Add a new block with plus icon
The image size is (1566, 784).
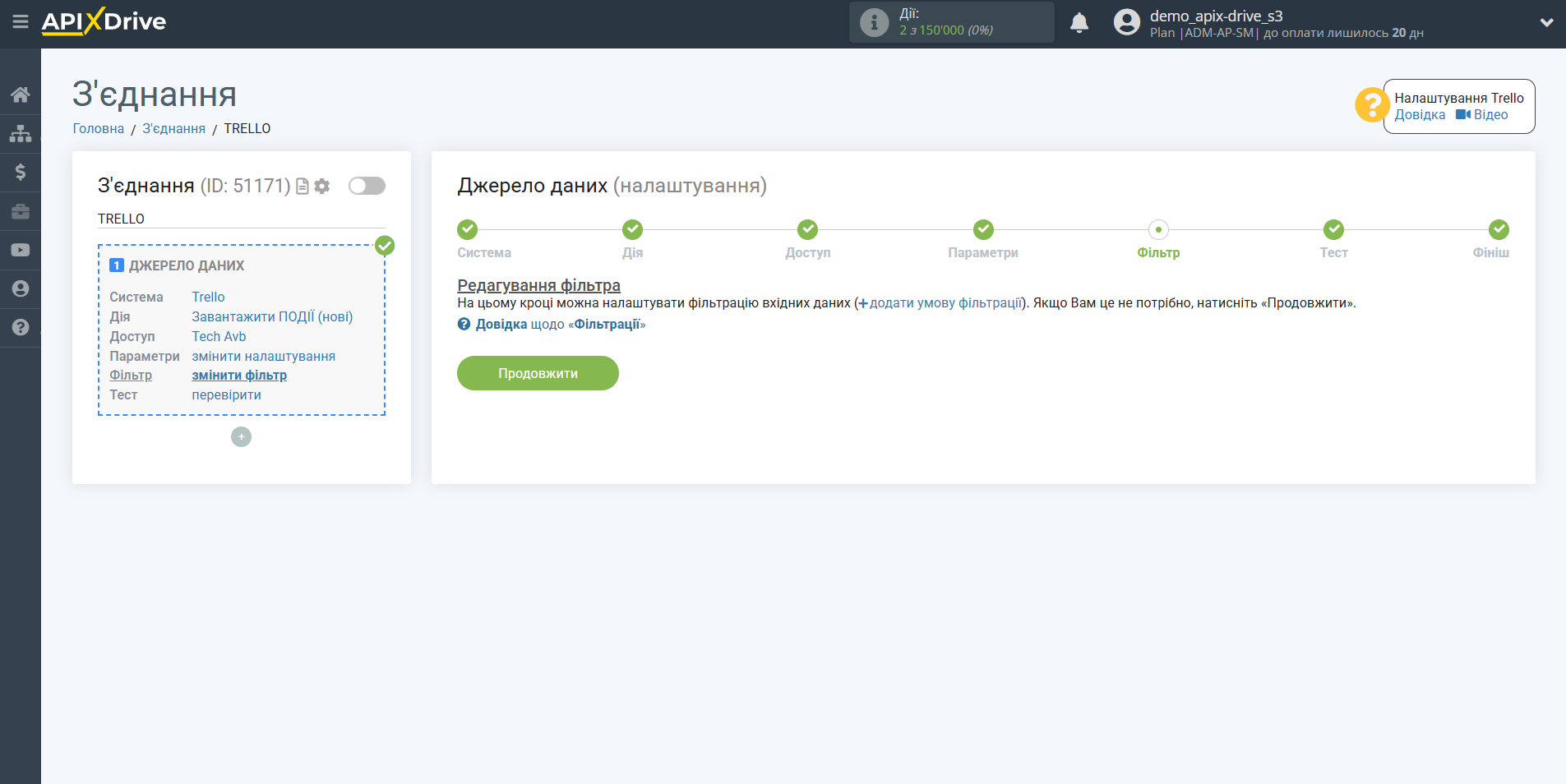pyautogui.click(x=241, y=437)
